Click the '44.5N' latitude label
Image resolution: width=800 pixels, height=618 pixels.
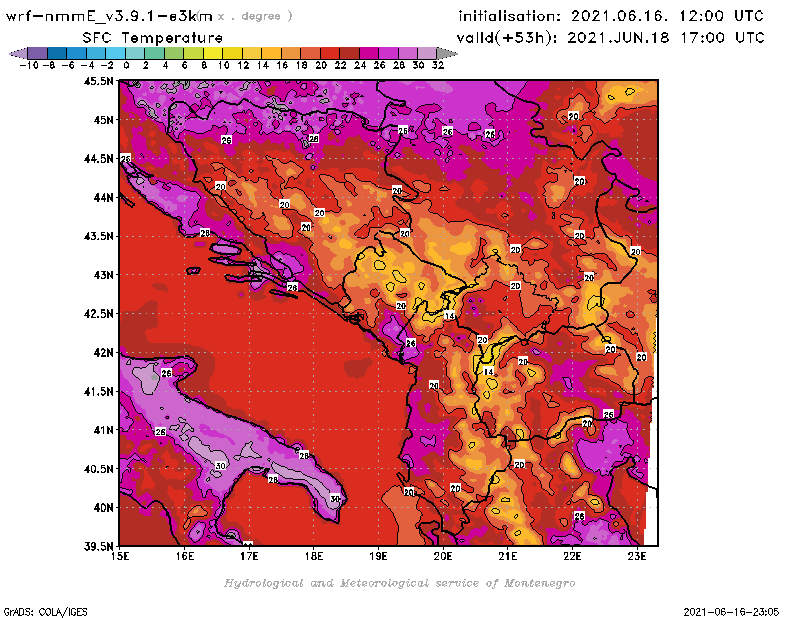click(x=97, y=159)
